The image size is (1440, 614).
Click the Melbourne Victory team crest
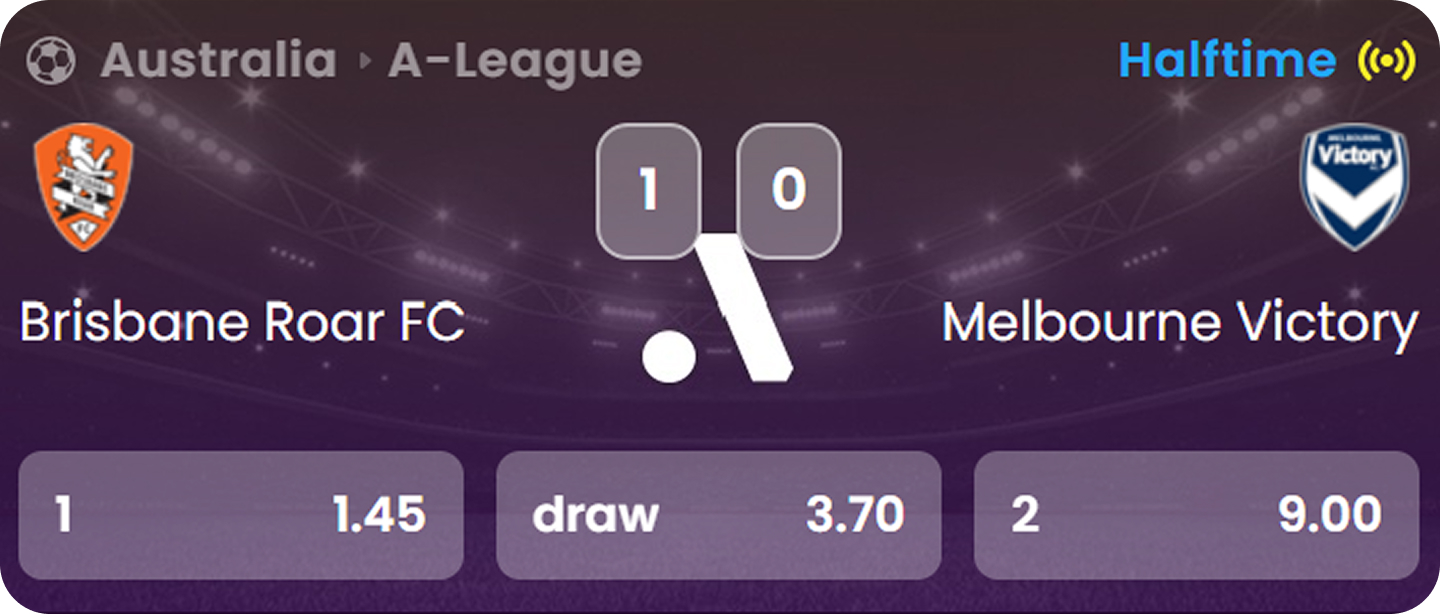(x=1353, y=186)
